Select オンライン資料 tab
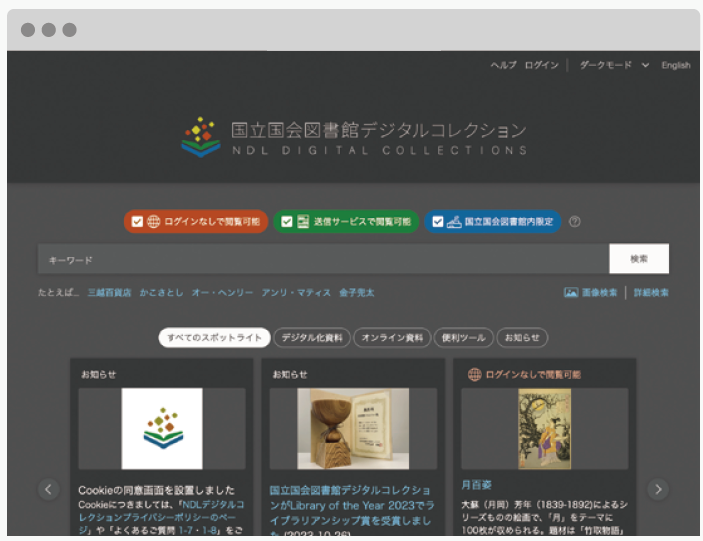This screenshot has width=703, height=541. (x=392, y=338)
